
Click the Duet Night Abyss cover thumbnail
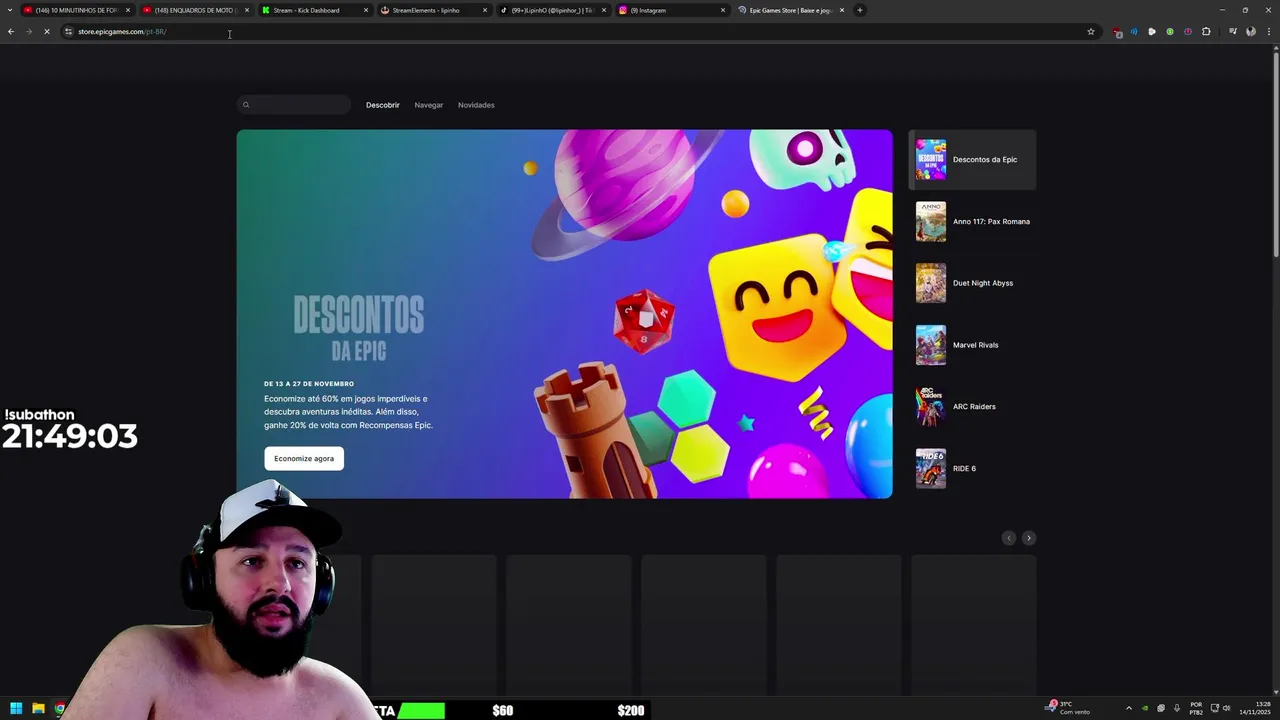pyautogui.click(x=931, y=283)
